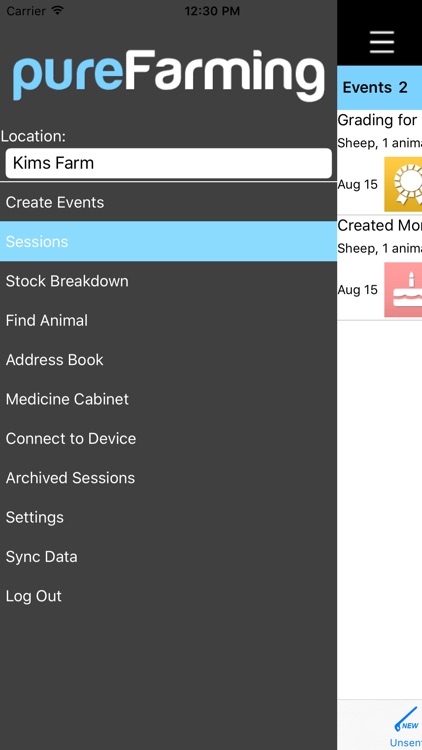Open Stock Breakdown

pos(168,281)
